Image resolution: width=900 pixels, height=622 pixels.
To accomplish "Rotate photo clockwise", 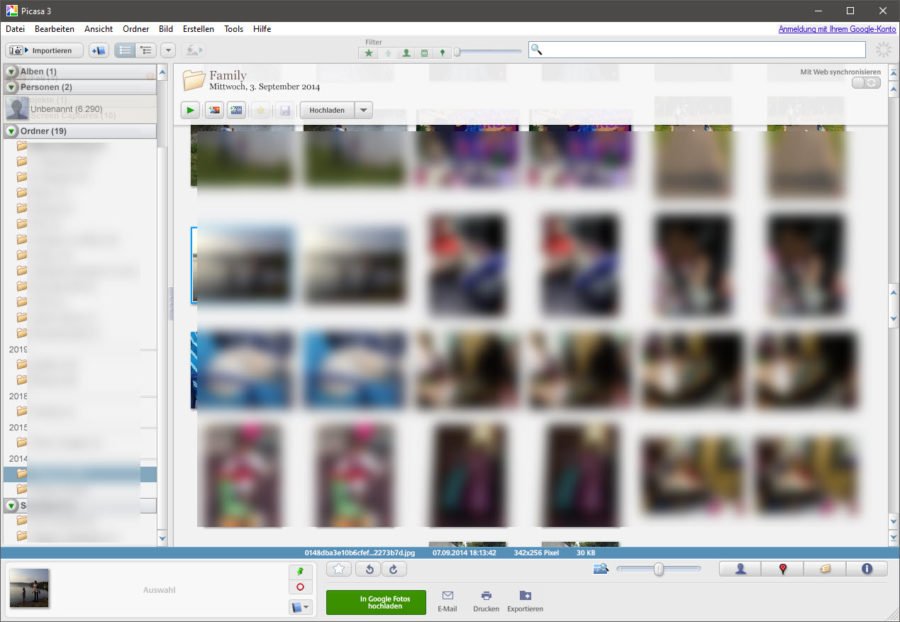I will point(394,569).
